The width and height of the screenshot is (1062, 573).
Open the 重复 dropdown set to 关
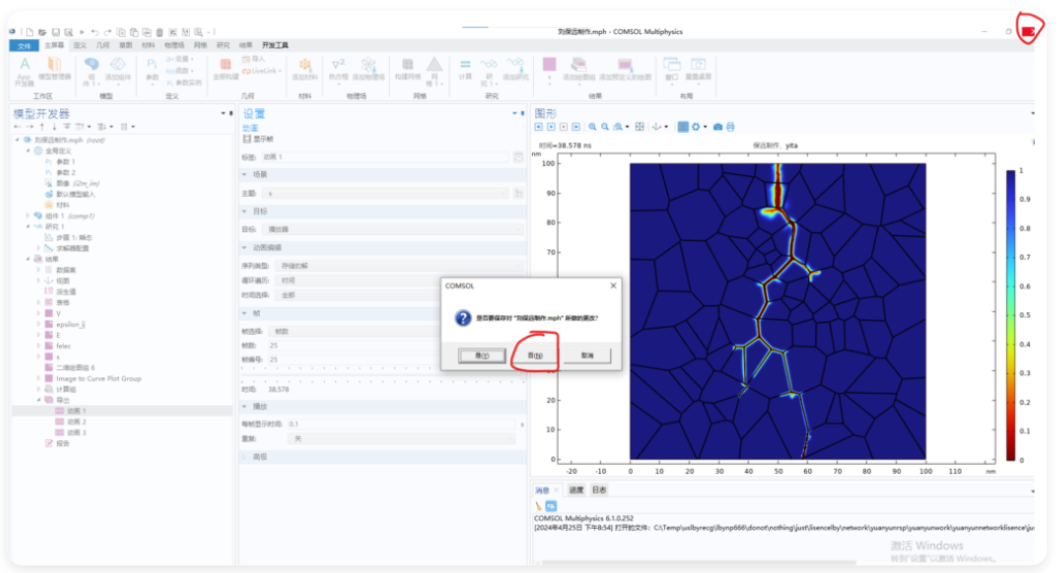[x=402, y=439]
